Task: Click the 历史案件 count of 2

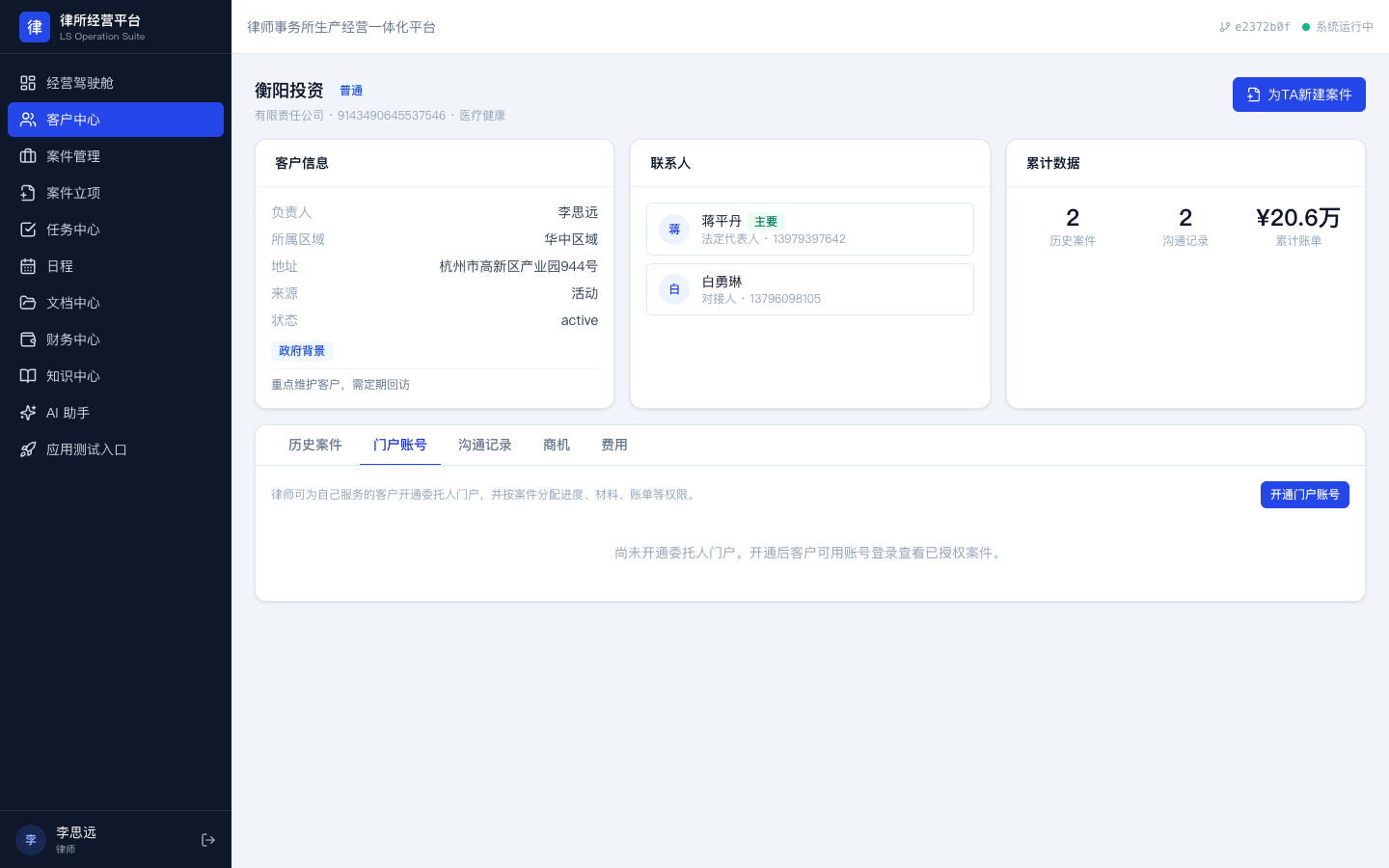Action: tap(1073, 218)
